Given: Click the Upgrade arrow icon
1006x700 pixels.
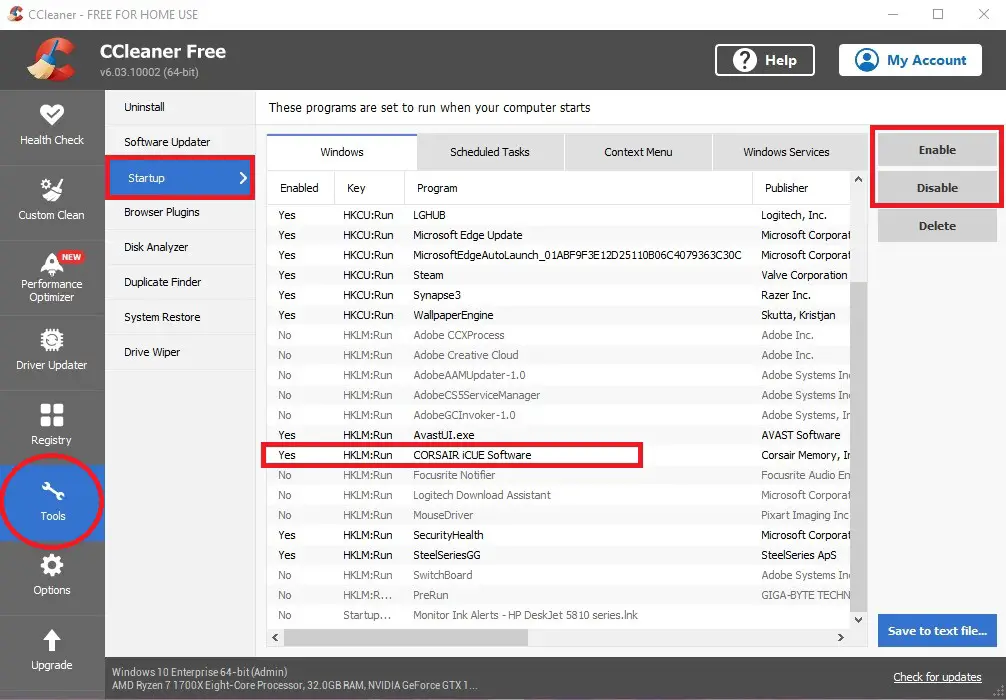Looking at the screenshot, I should (x=52, y=640).
